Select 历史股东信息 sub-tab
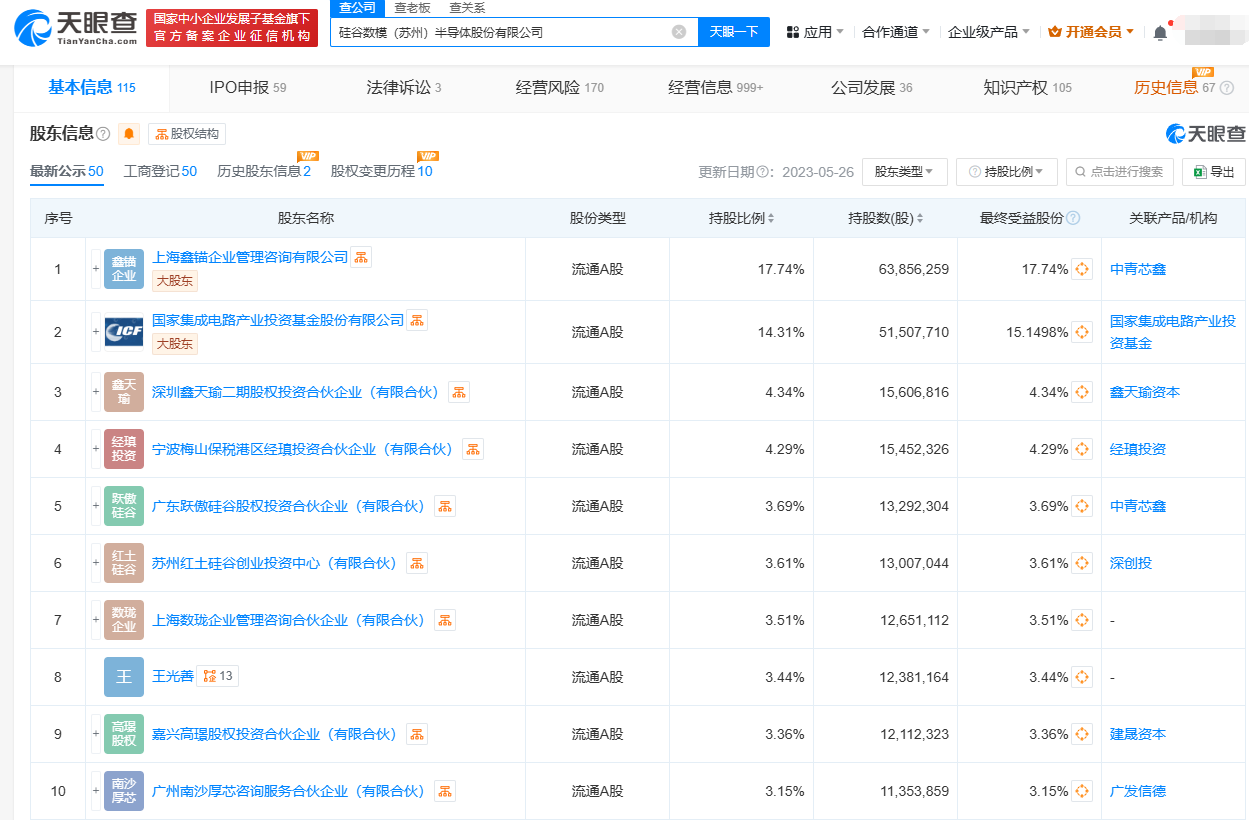 tap(264, 172)
